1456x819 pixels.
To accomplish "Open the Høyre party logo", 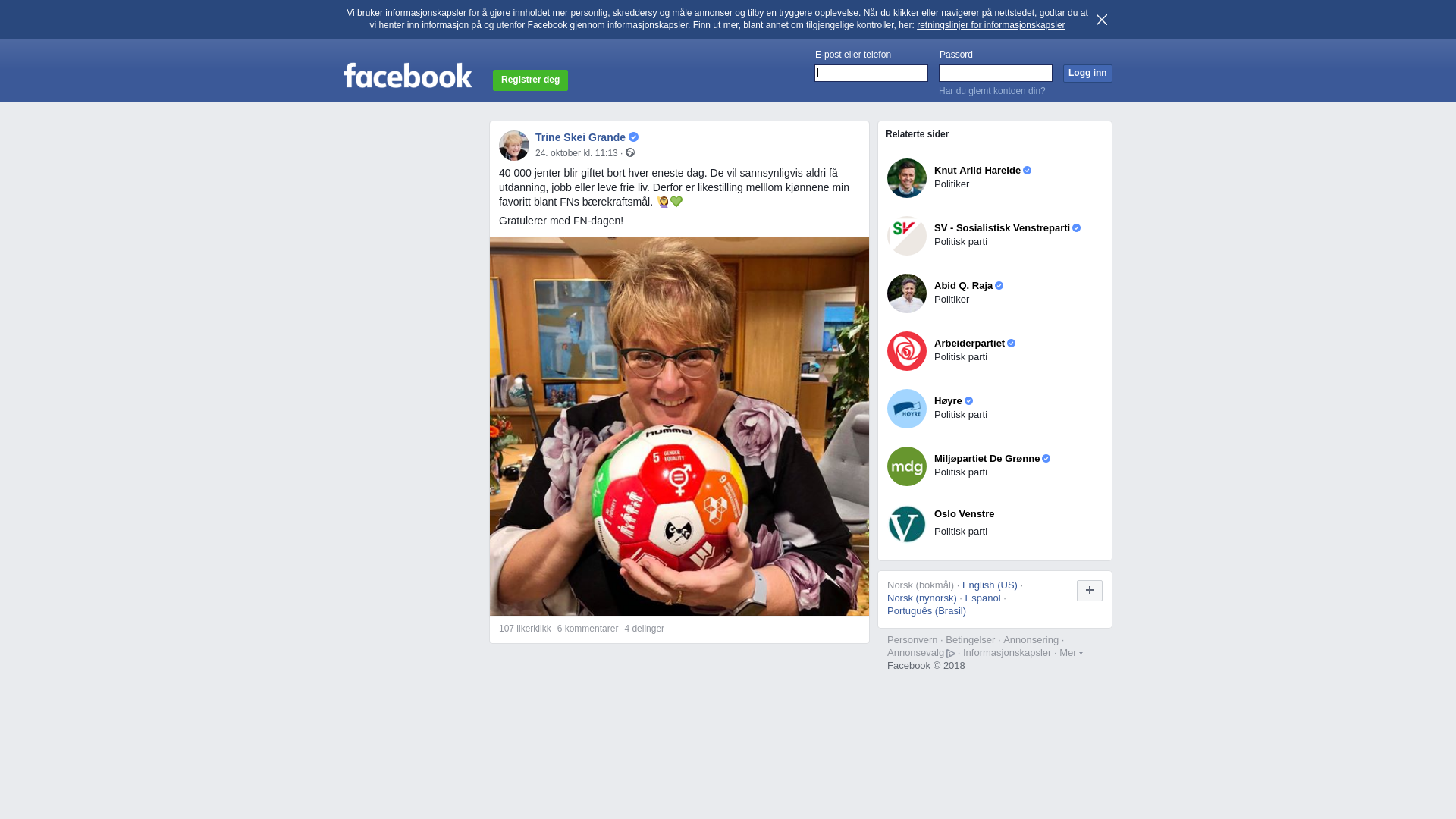I will click(907, 409).
